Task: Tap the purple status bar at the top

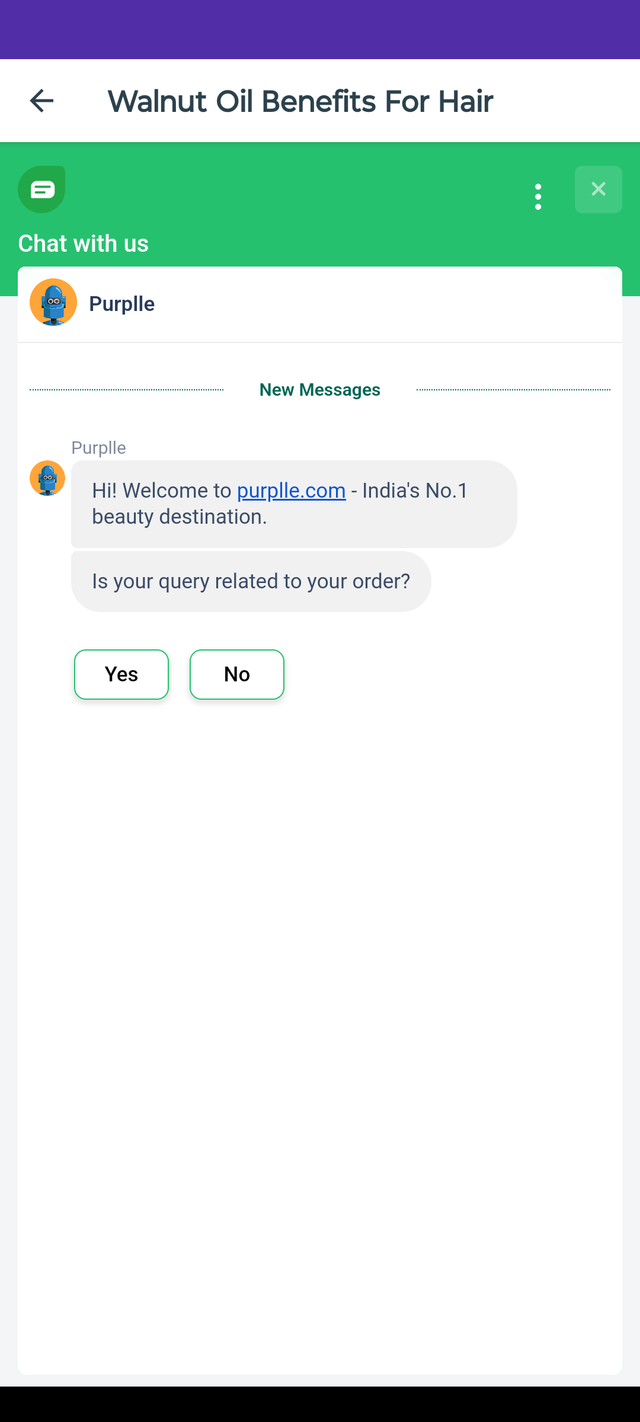Action: click(x=320, y=29)
